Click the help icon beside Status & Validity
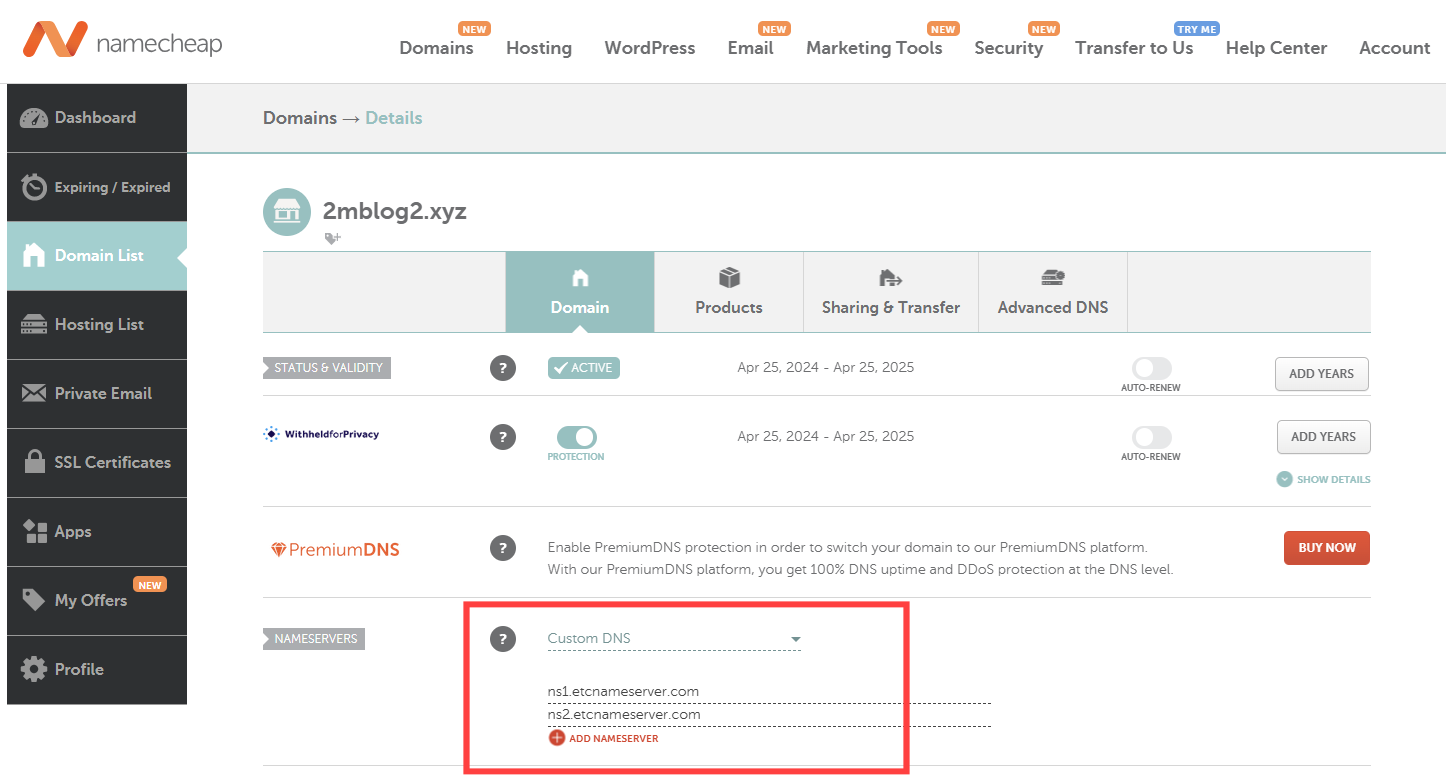The height and width of the screenshot is (784, 1446). 503,368
